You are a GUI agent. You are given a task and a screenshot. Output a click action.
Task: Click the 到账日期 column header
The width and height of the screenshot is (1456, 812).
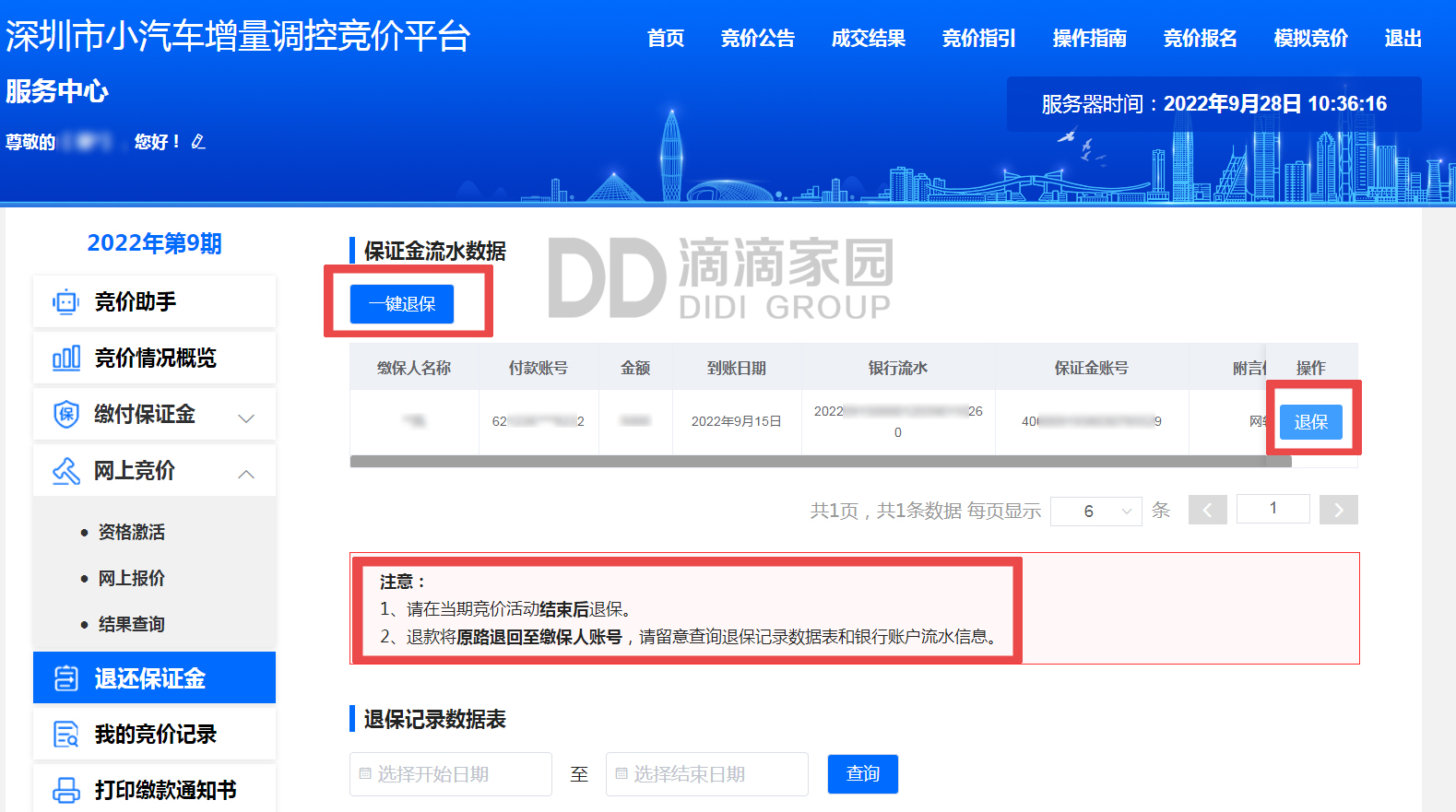[737, 368]
